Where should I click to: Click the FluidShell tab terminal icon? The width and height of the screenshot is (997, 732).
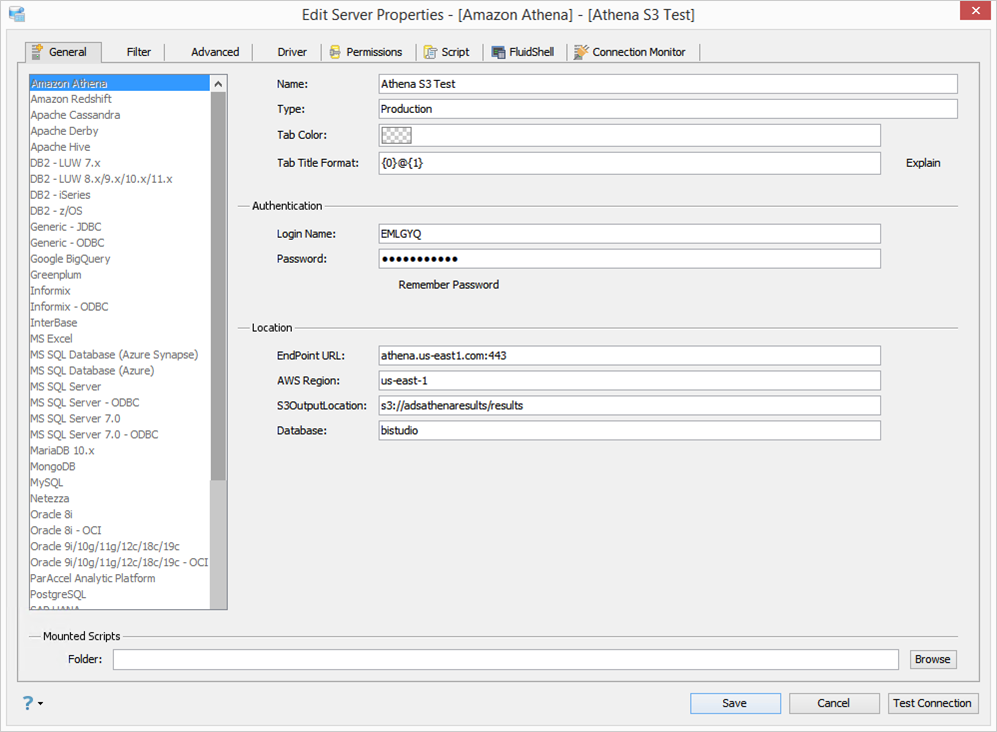pos(498,52)
